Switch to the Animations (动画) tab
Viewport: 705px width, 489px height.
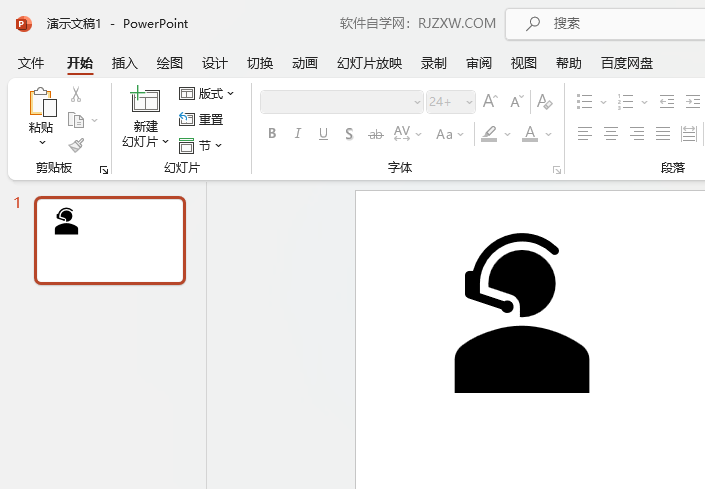305,63
